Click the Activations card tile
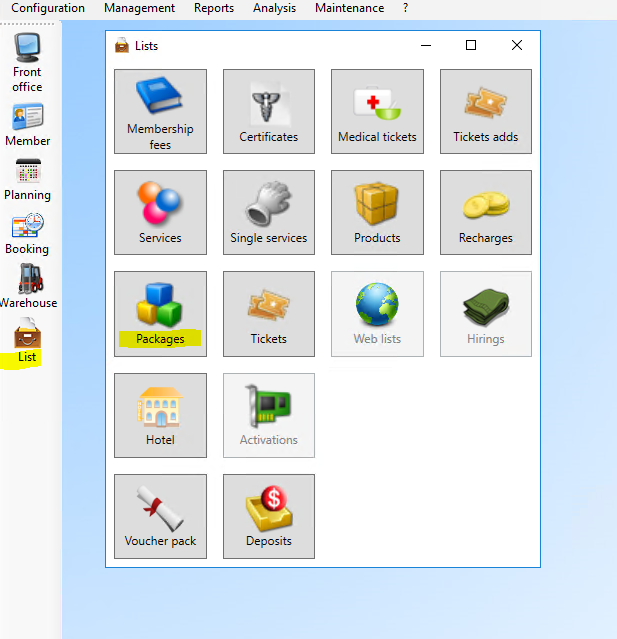 (269, 415)
